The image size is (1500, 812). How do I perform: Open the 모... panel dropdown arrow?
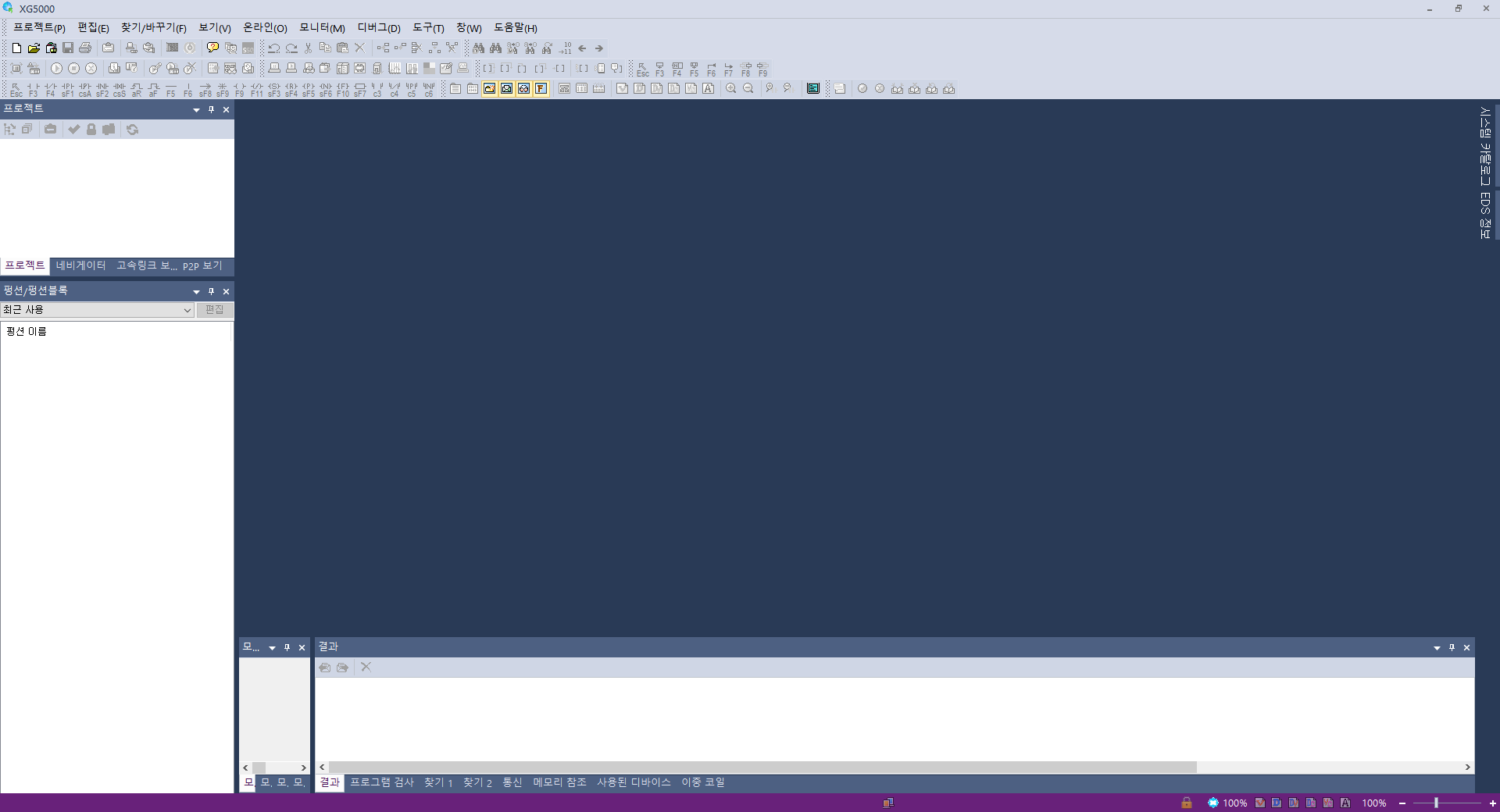[x=272, y=648]
